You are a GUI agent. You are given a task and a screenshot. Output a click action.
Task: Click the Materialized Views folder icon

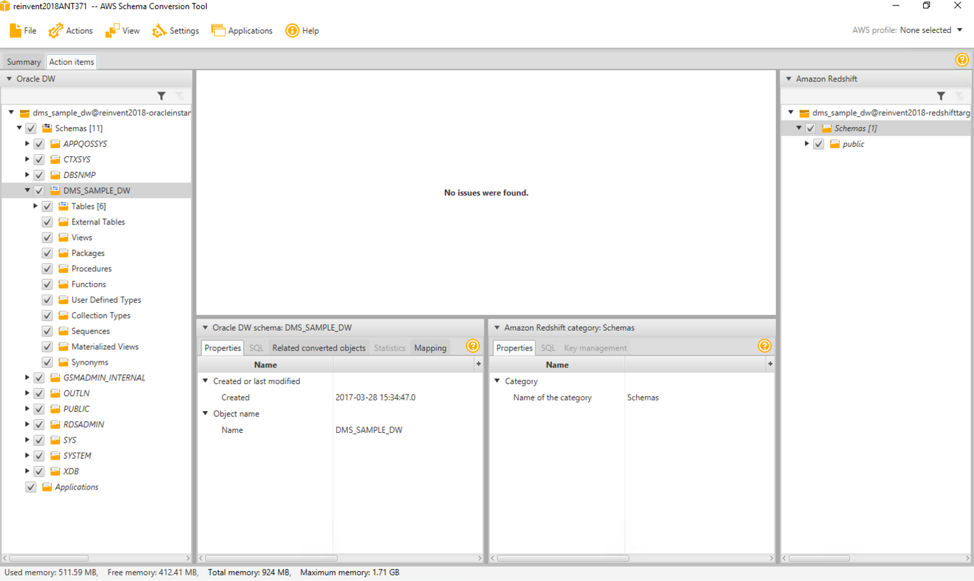click(63, 346)
